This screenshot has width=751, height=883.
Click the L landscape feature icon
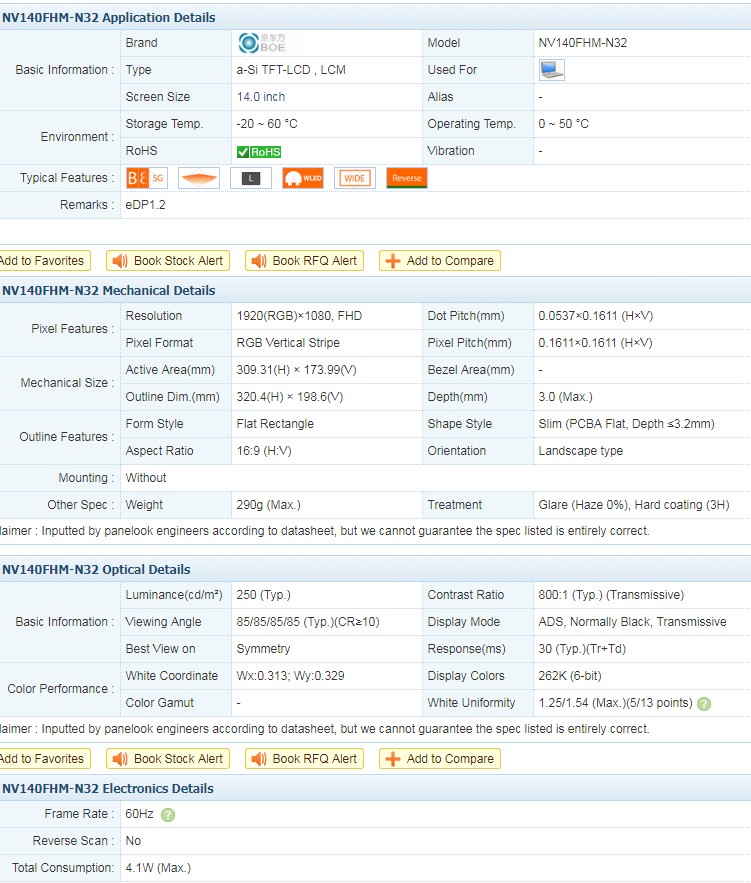click(x=251, y=179)
